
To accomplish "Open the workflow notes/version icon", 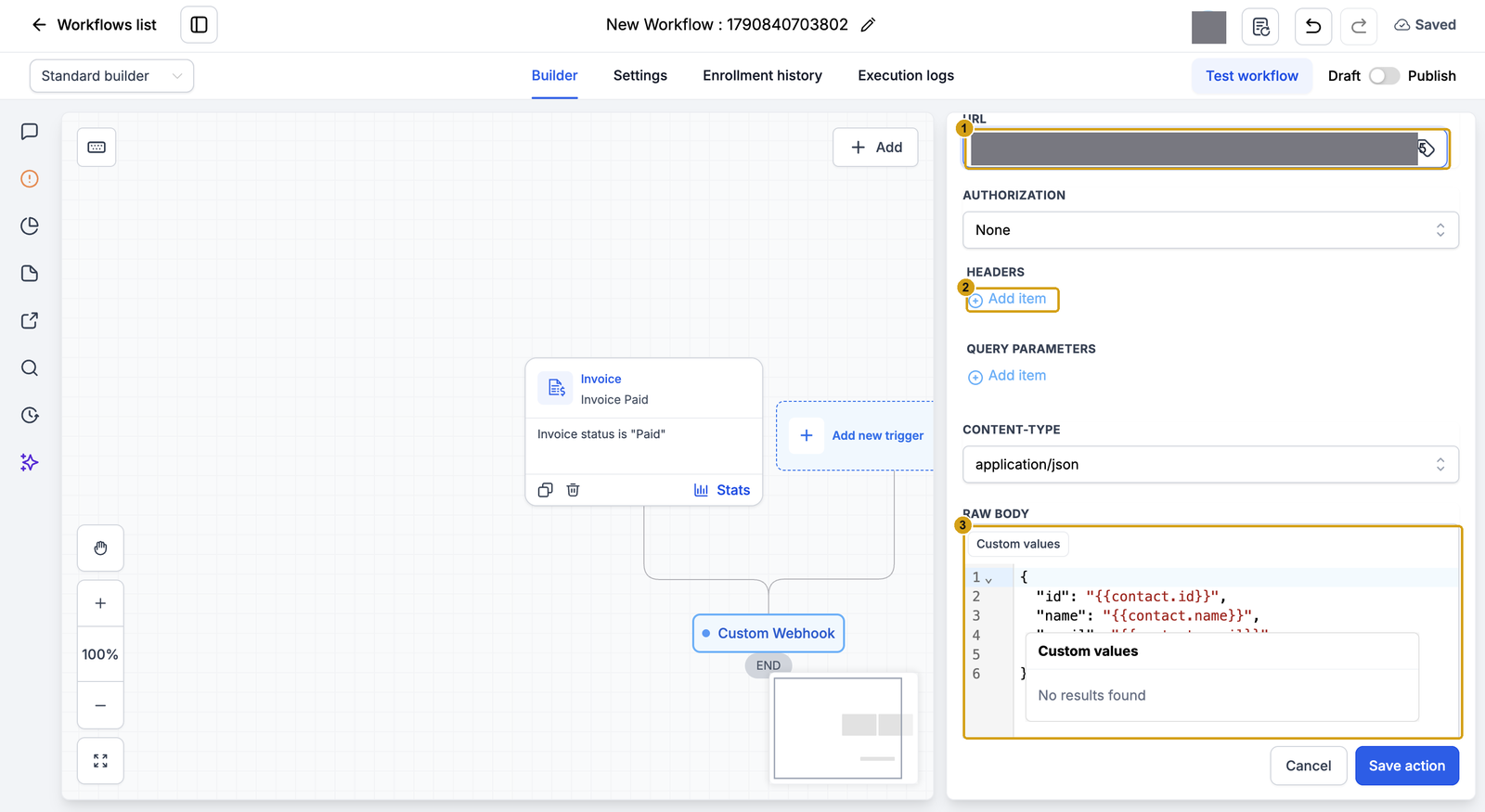I will (x=1260, y=27).
